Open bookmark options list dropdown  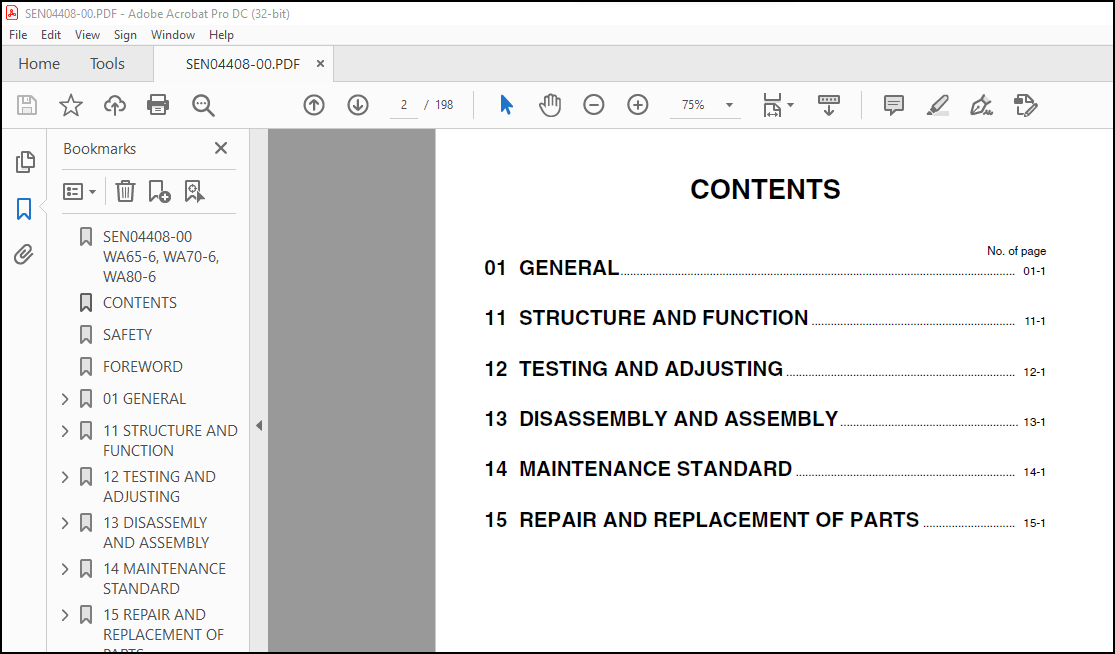click(x=80, y=191)
